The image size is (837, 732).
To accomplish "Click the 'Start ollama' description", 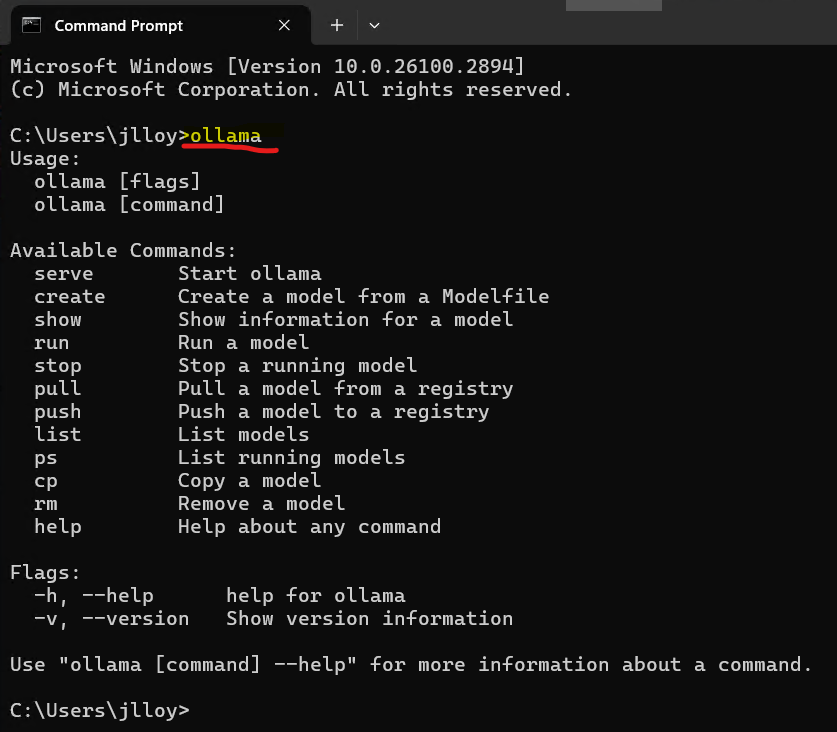I will click(x=250, y=274).
